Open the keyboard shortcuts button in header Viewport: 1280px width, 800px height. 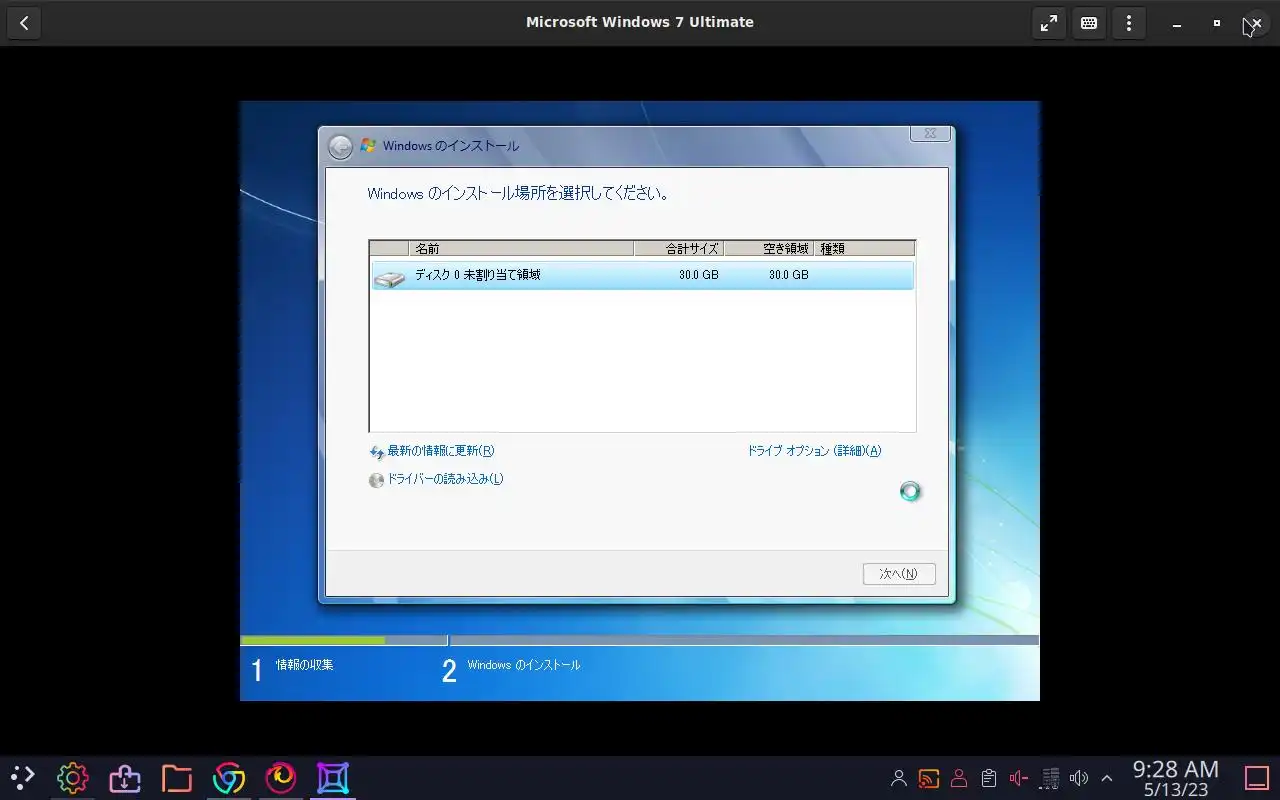1089,22
